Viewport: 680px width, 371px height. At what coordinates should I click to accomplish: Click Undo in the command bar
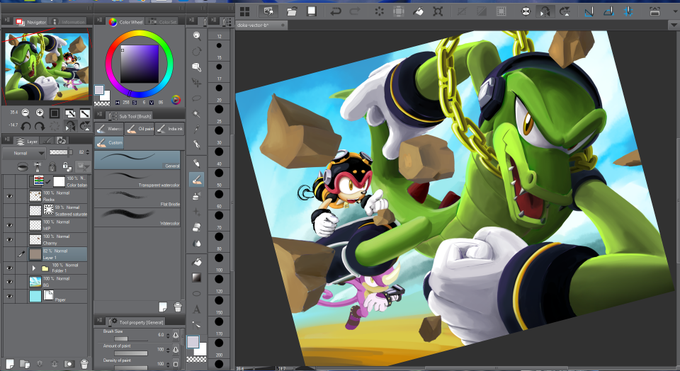point(335,12)
